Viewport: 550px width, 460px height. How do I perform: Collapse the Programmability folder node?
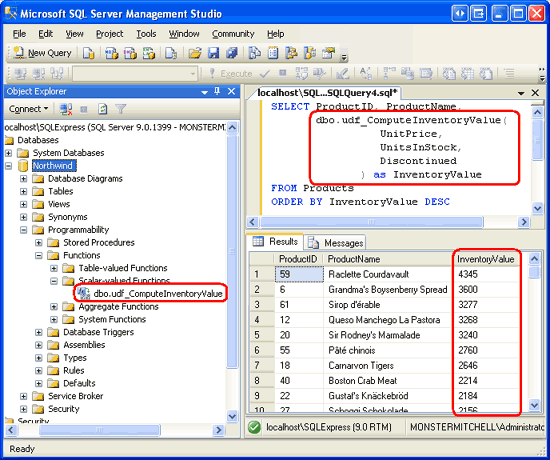point(24,230)
